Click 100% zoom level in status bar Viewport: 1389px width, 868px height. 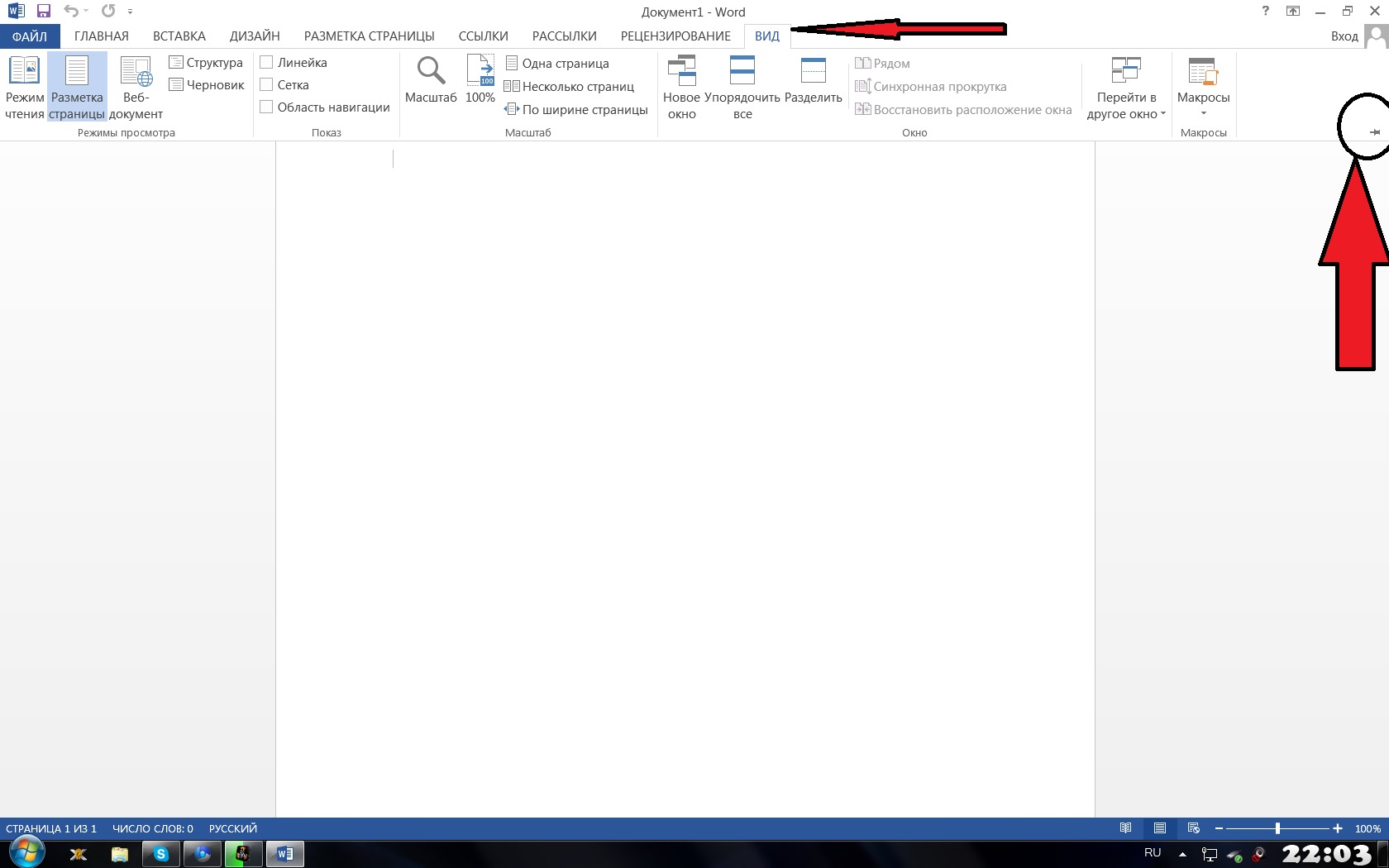(1368, 828)
